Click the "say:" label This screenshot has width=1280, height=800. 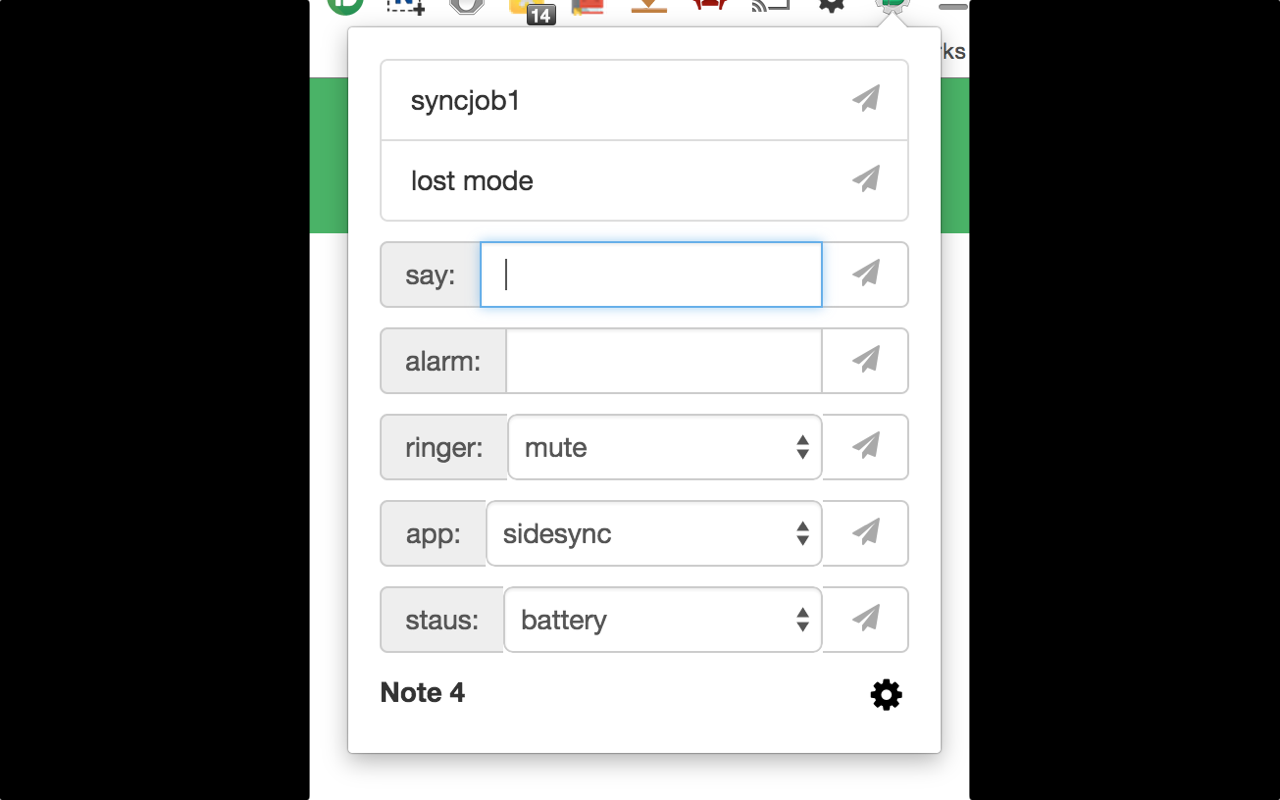430,275
